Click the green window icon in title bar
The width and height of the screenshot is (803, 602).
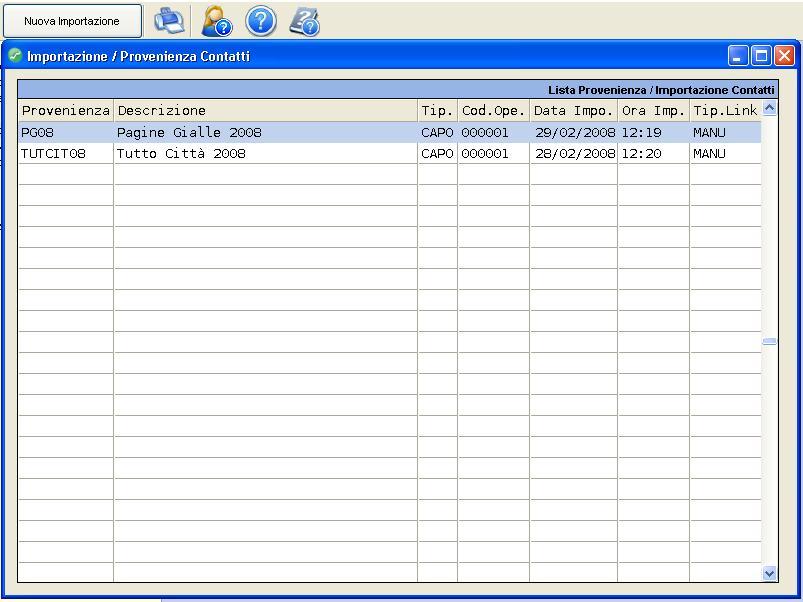tap(15, 56)
